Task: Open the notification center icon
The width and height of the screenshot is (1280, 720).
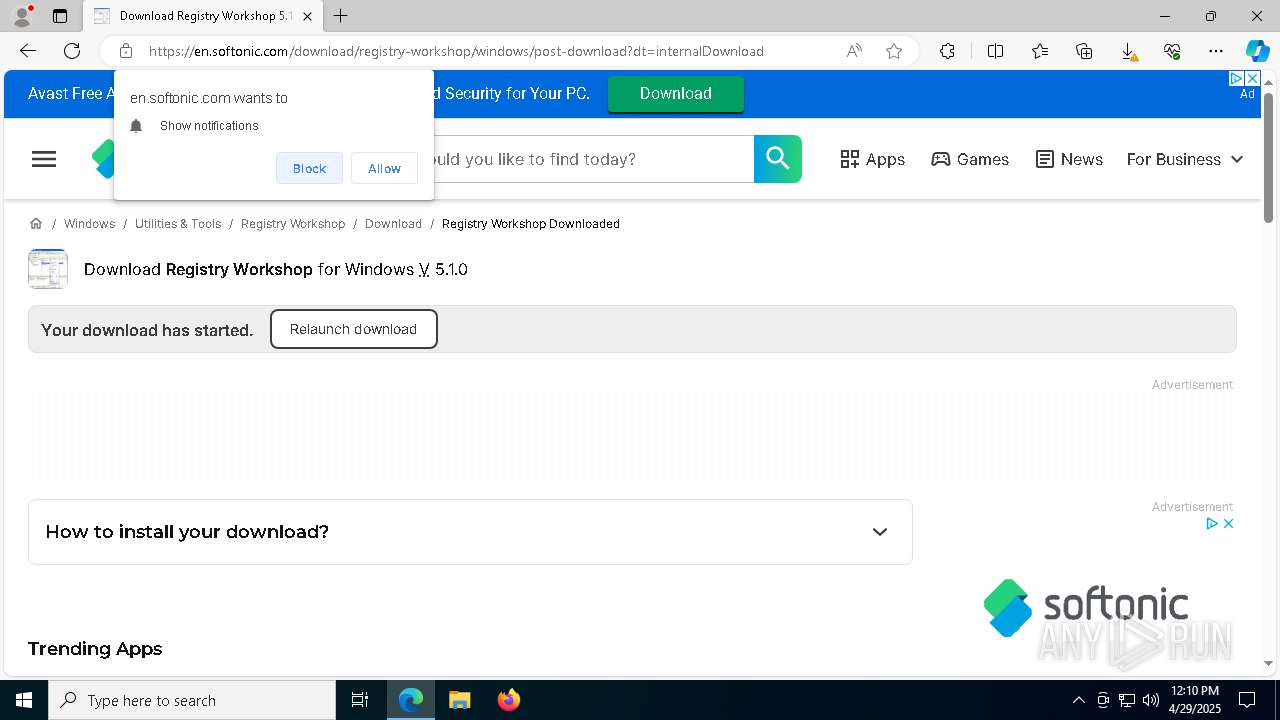Action: [1247, 700]
